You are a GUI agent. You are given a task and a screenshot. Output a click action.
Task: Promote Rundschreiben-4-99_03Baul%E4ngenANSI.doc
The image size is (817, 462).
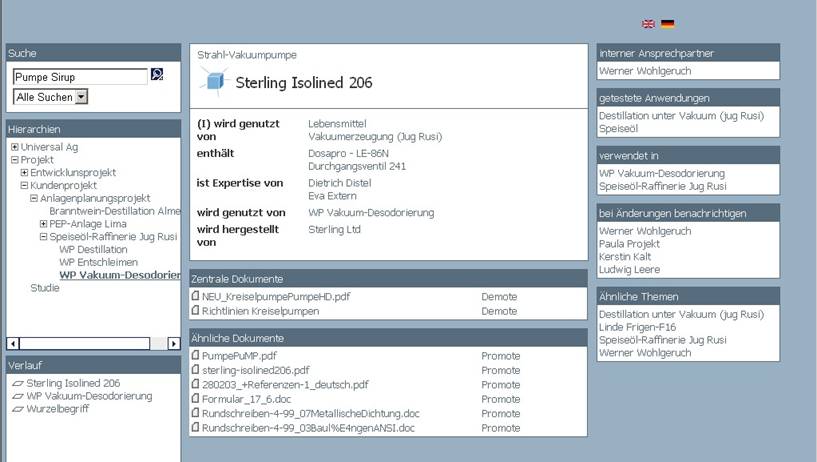(501, 428)
